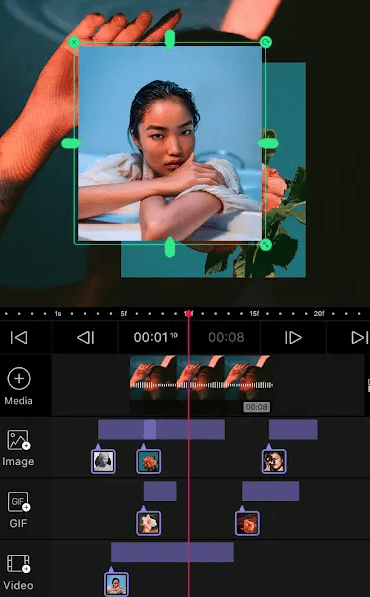Select the black-and-white portrait image thumbnail
This screenshot has height=597, width=370.
point(103,461)
